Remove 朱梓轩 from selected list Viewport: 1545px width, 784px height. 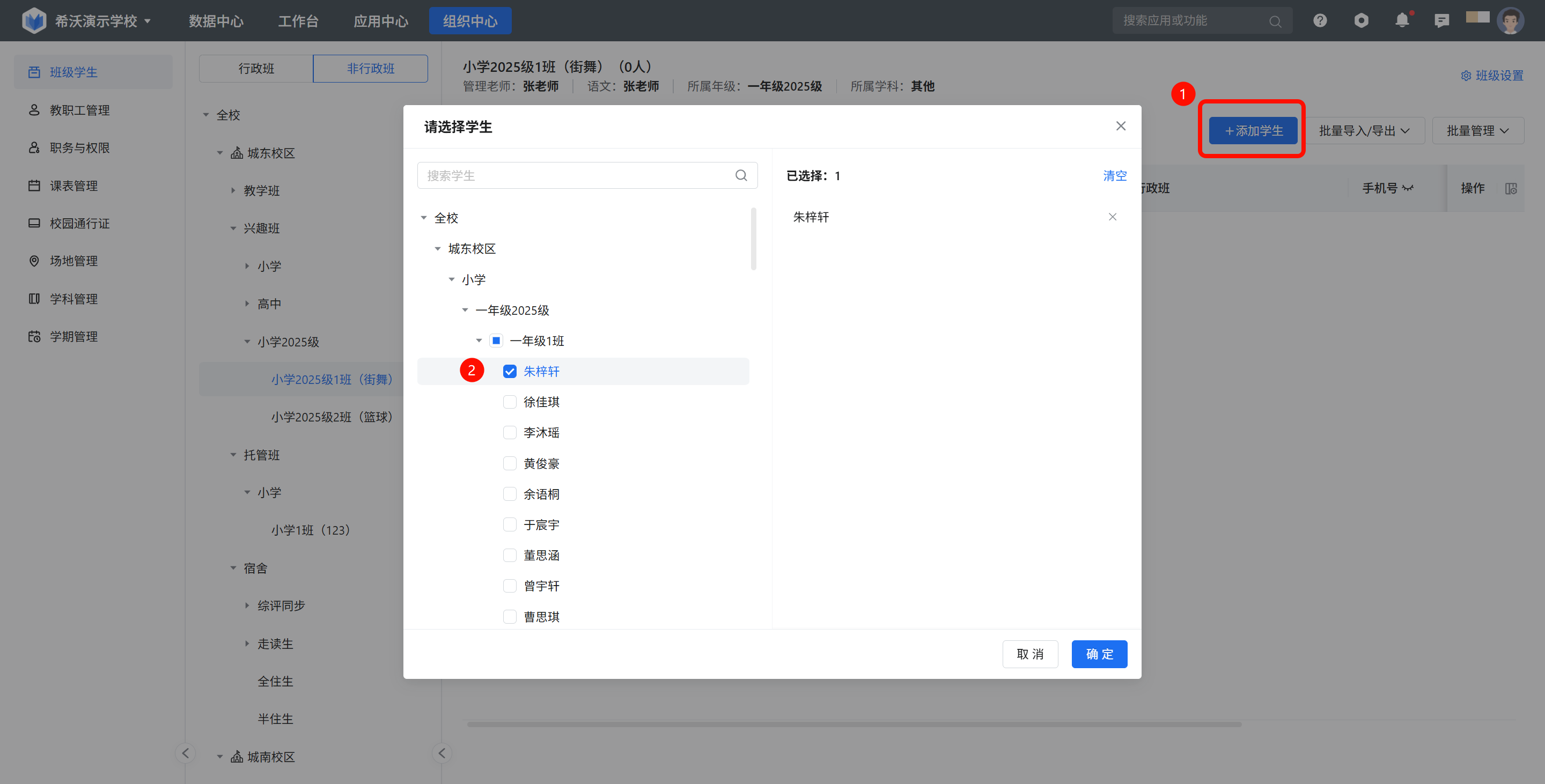pyautogui.click(x=1113, y=217)
